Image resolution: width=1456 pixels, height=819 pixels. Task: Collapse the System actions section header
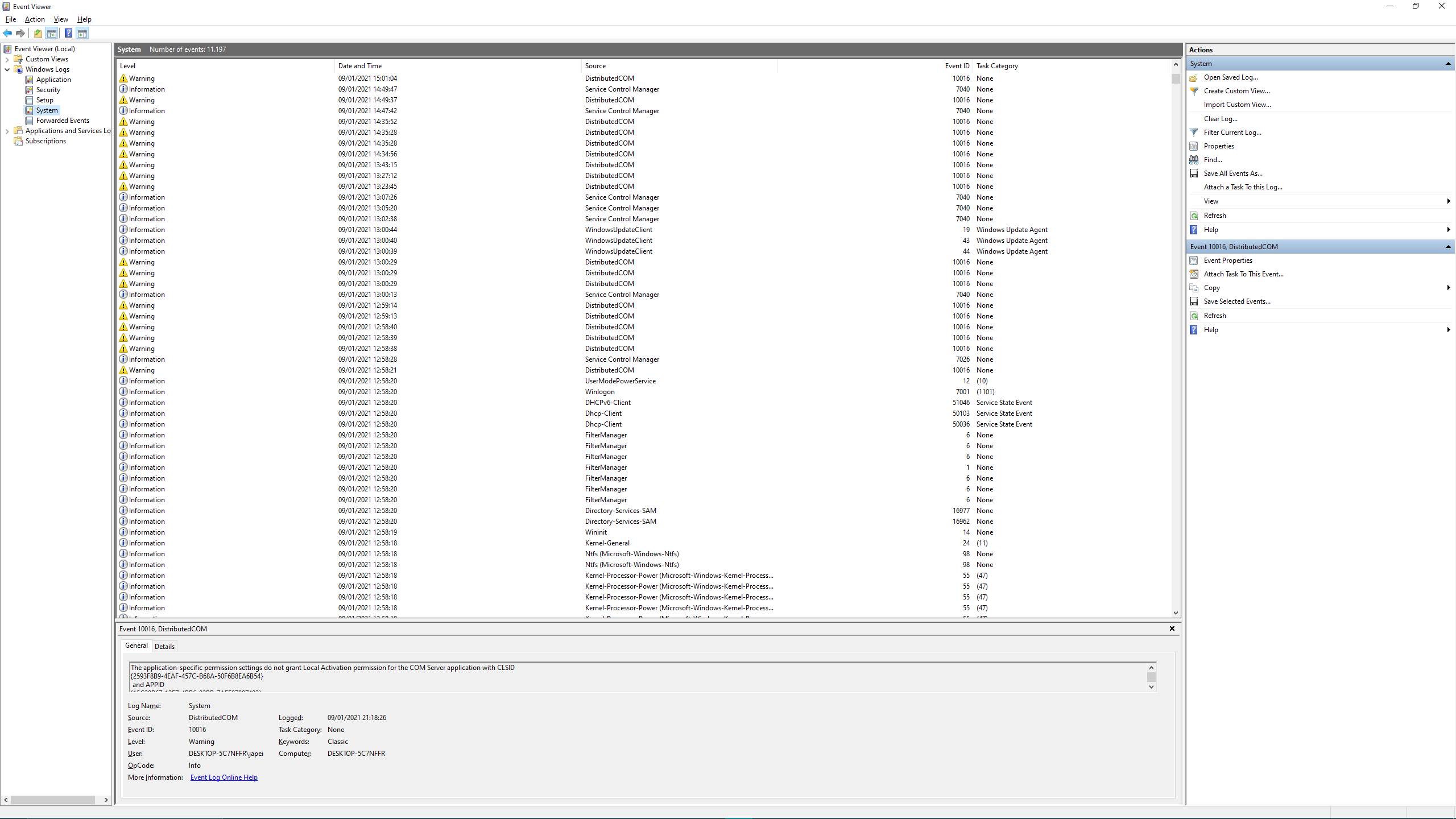pyautogui.click(x=1447, y=64)
